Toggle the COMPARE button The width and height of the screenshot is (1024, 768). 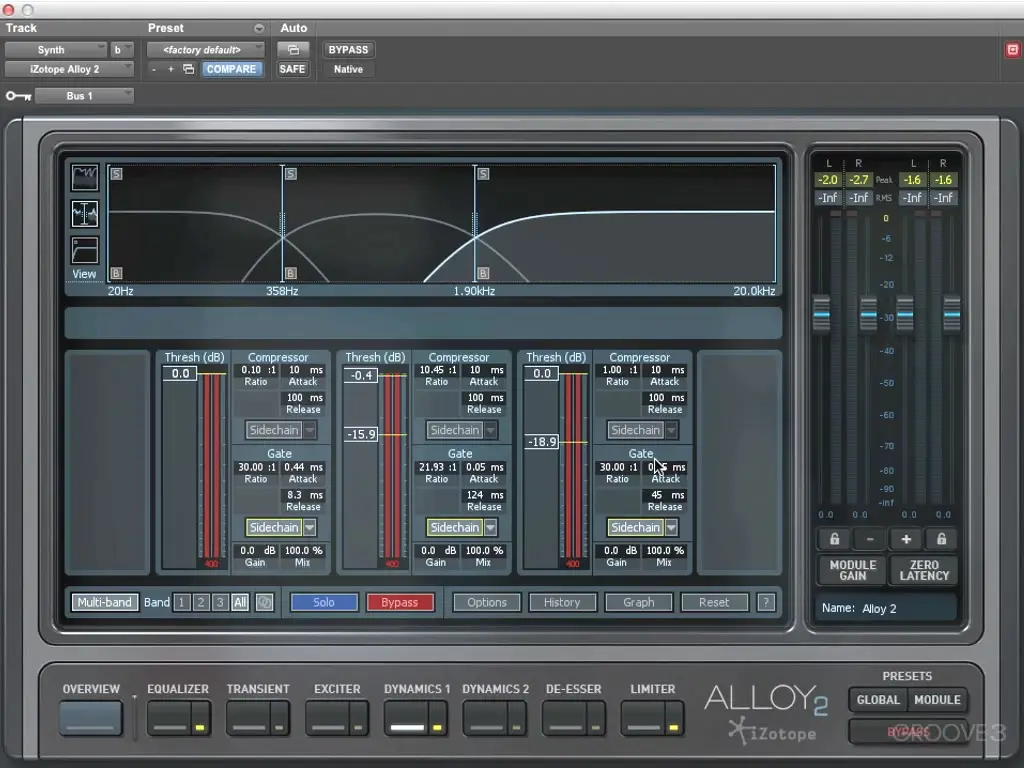pos(231,69)
